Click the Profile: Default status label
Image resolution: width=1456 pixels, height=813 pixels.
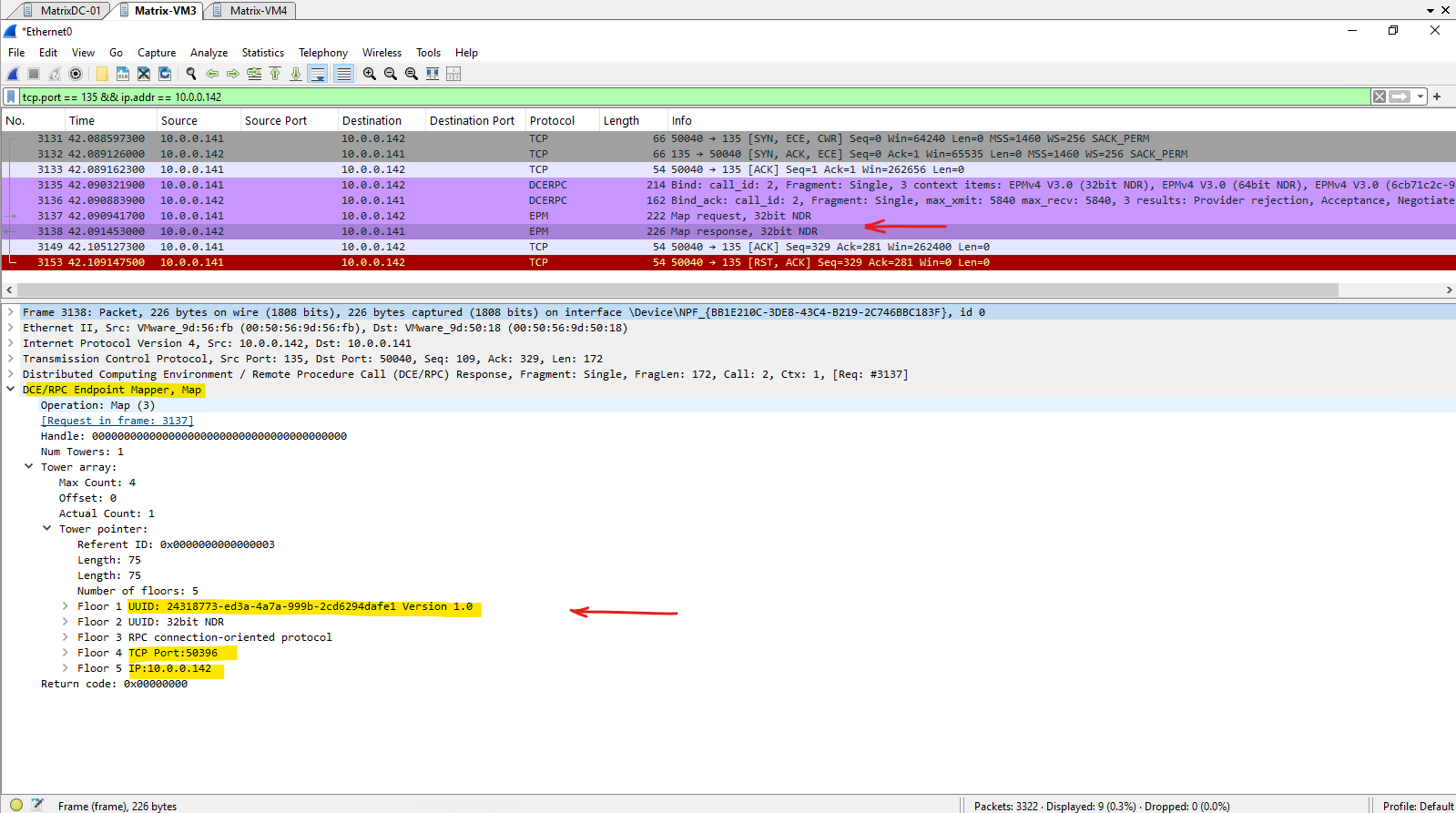(1418, 806)
